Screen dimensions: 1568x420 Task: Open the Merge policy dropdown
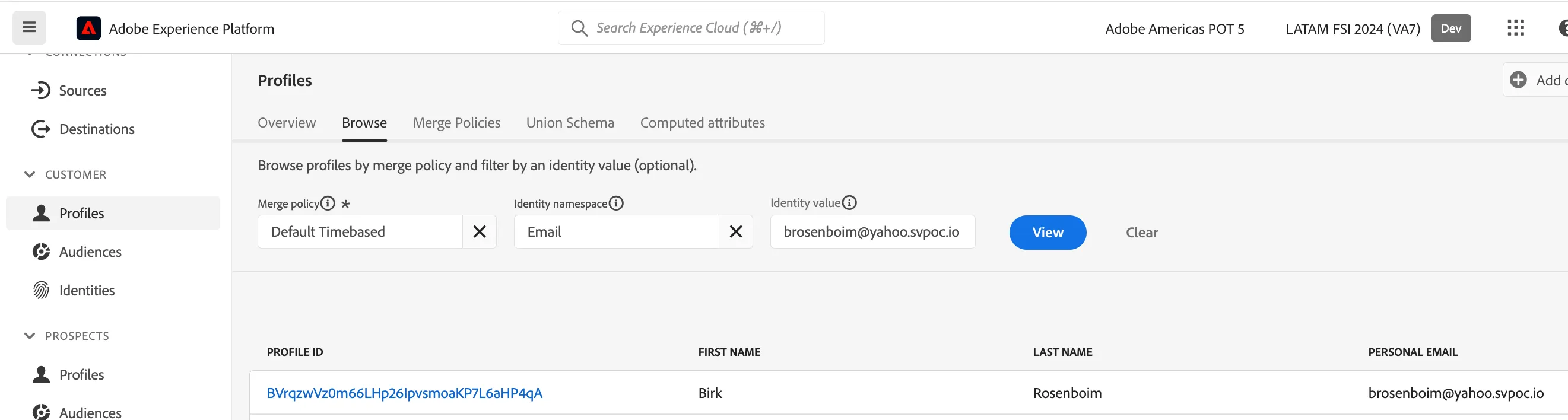click(x=360, y=232)
